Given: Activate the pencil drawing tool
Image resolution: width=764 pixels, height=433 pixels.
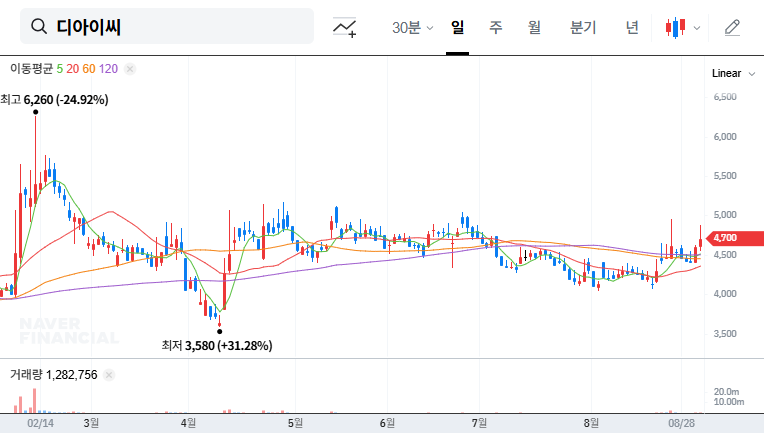Looking at the screenshot, I should click(x=732, y=27).
